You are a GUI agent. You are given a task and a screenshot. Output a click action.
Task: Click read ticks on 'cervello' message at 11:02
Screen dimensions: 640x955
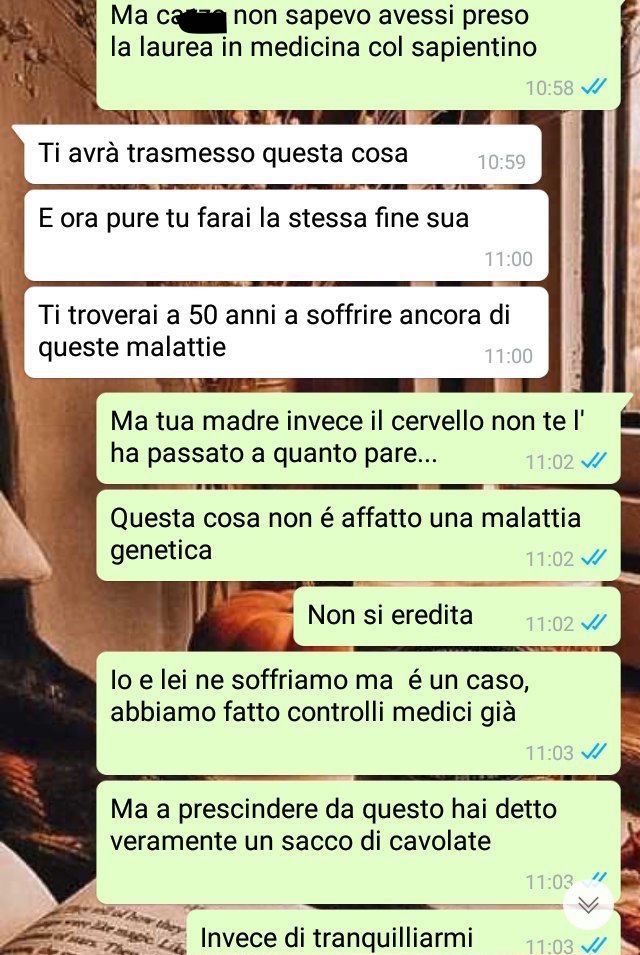pos(594,461)
